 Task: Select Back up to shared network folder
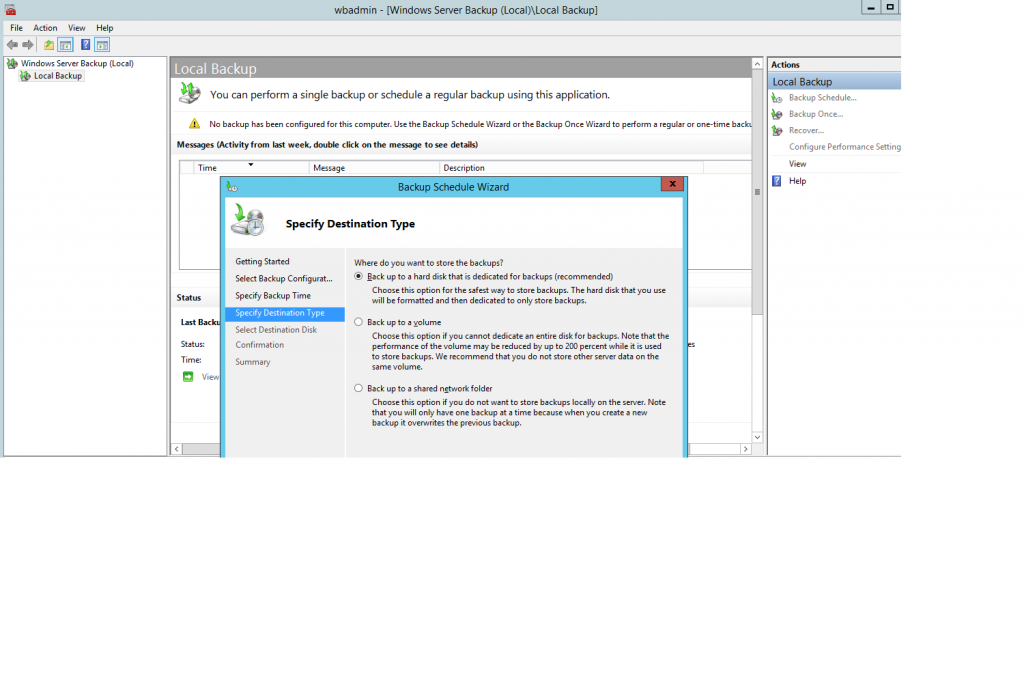pyautogui.click(x=359, y=388)
